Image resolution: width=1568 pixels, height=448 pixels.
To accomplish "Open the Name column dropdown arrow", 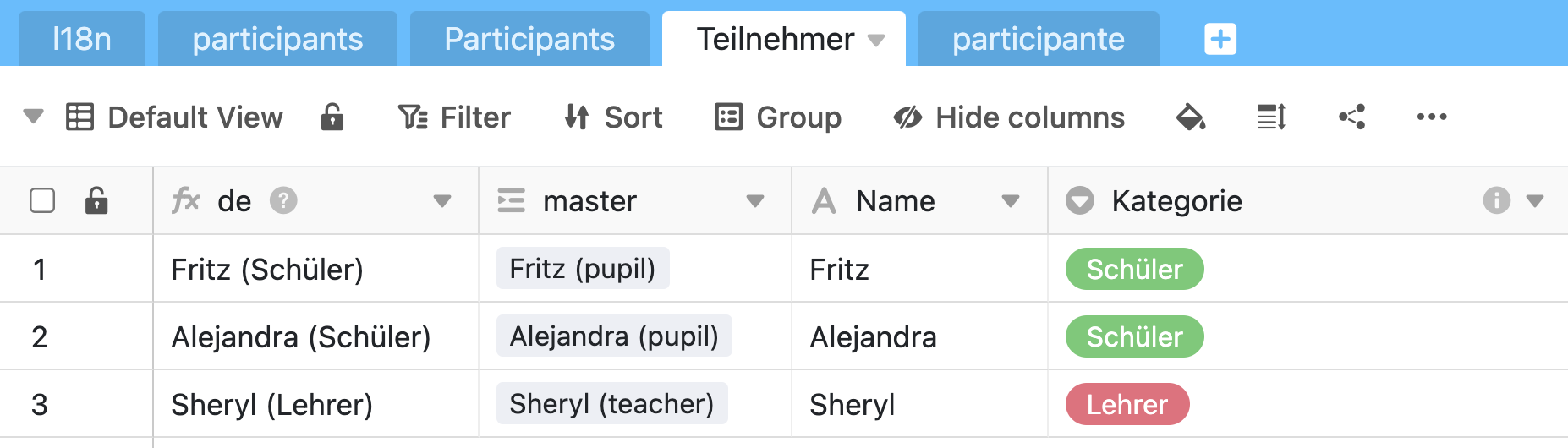I will (x=1010, y=201).
